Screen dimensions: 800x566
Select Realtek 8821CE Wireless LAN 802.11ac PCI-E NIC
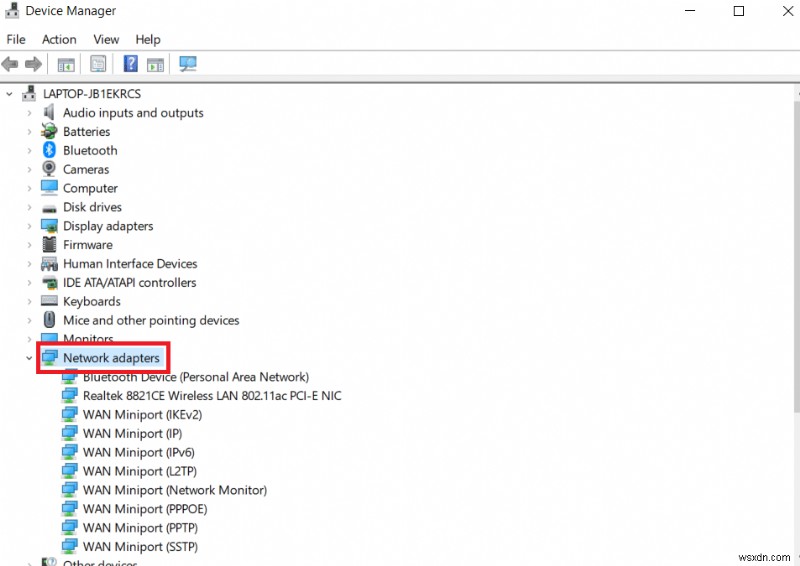pos(212,396)
